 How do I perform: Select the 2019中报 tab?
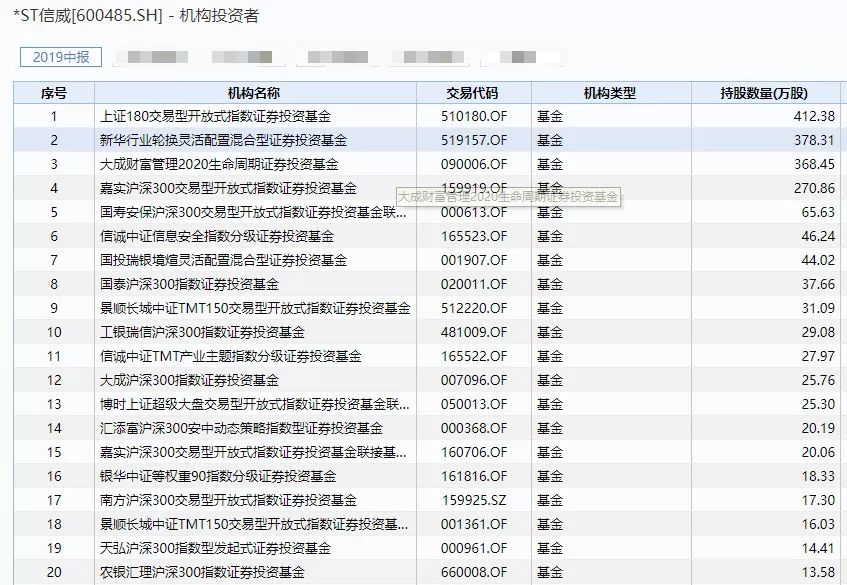(60, 57)
